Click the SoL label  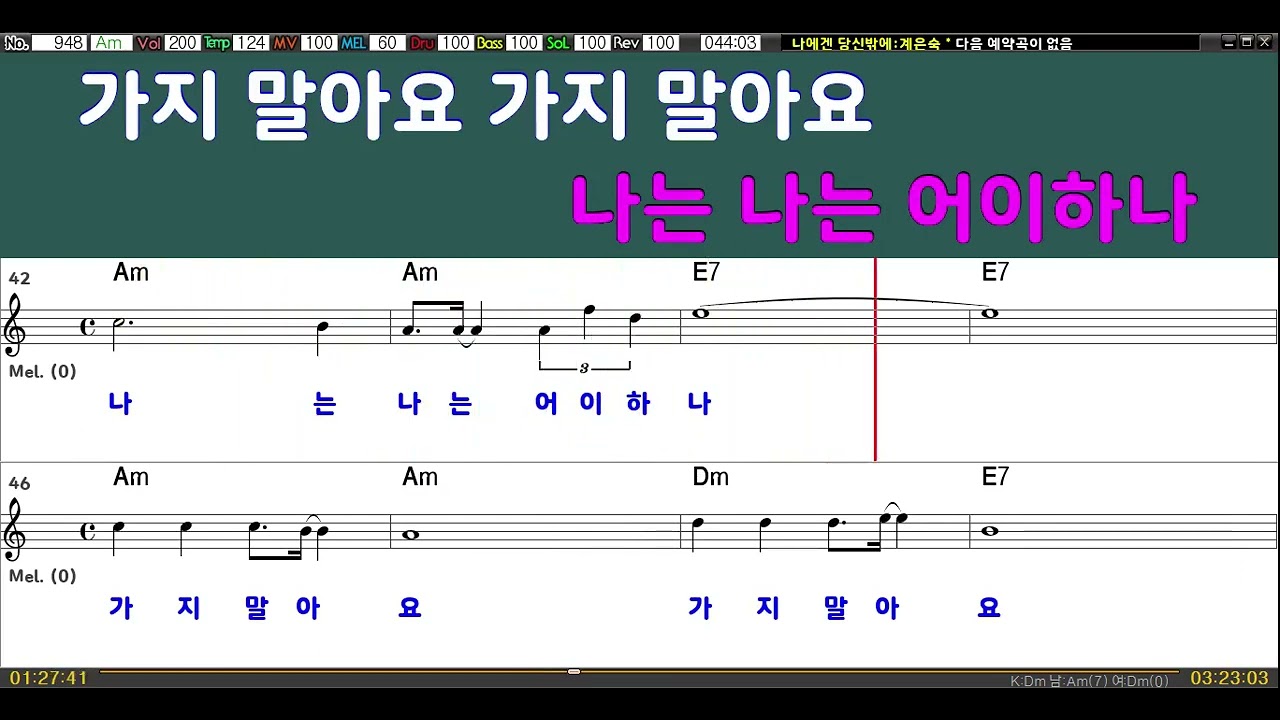(x=557, y=43)
